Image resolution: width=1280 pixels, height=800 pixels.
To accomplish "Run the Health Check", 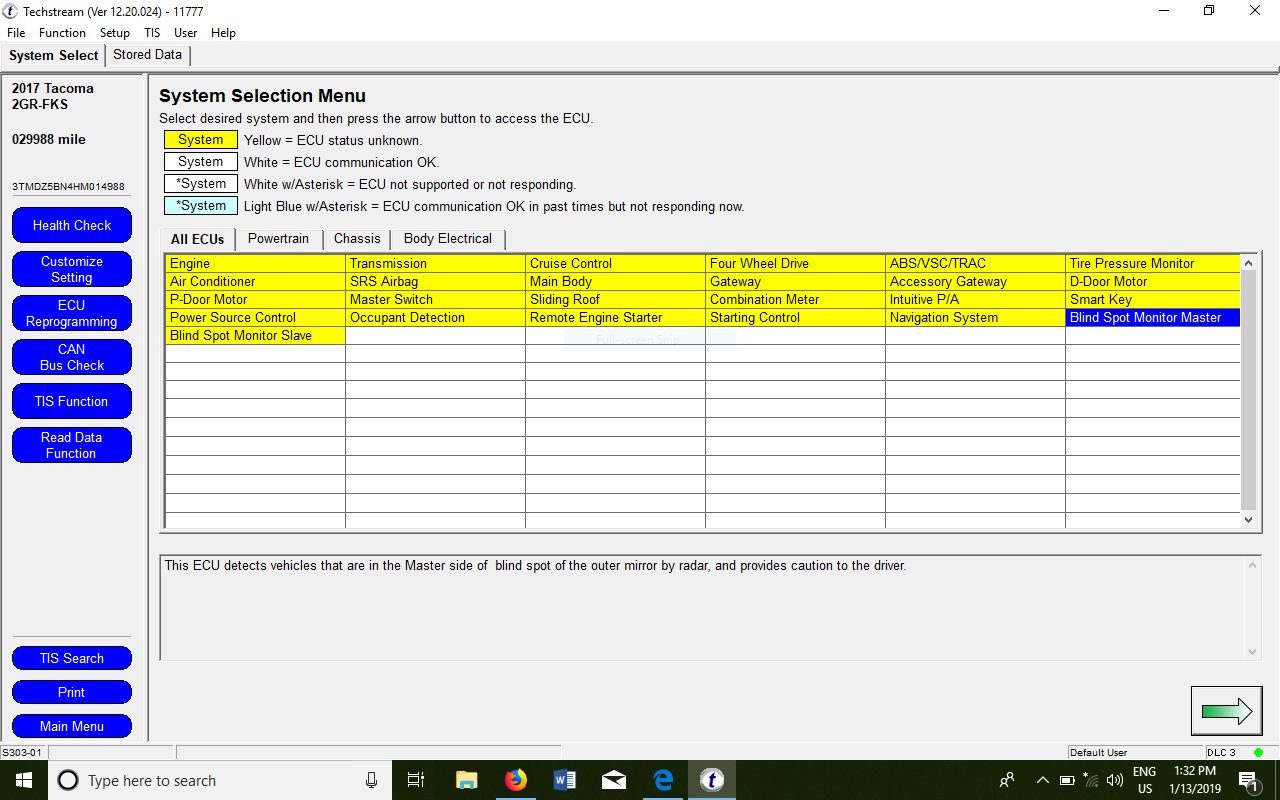I will point(72,225).
